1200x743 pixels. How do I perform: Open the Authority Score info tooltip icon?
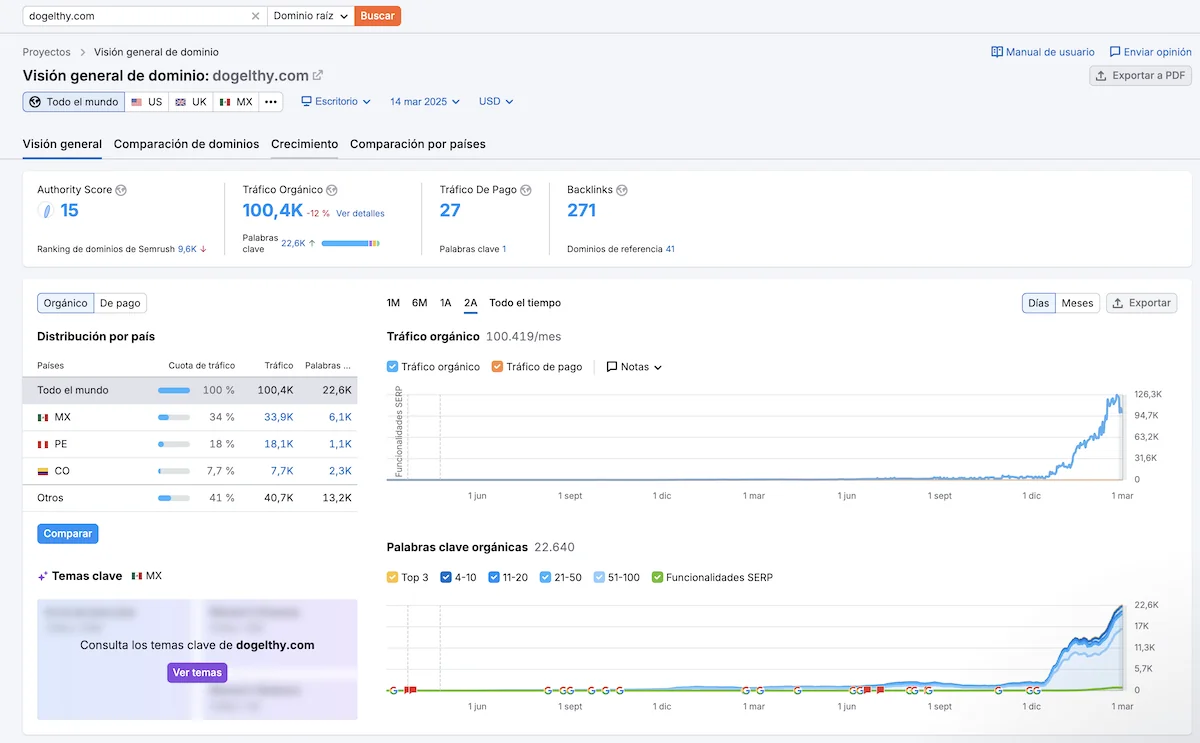tap(120, 190)
